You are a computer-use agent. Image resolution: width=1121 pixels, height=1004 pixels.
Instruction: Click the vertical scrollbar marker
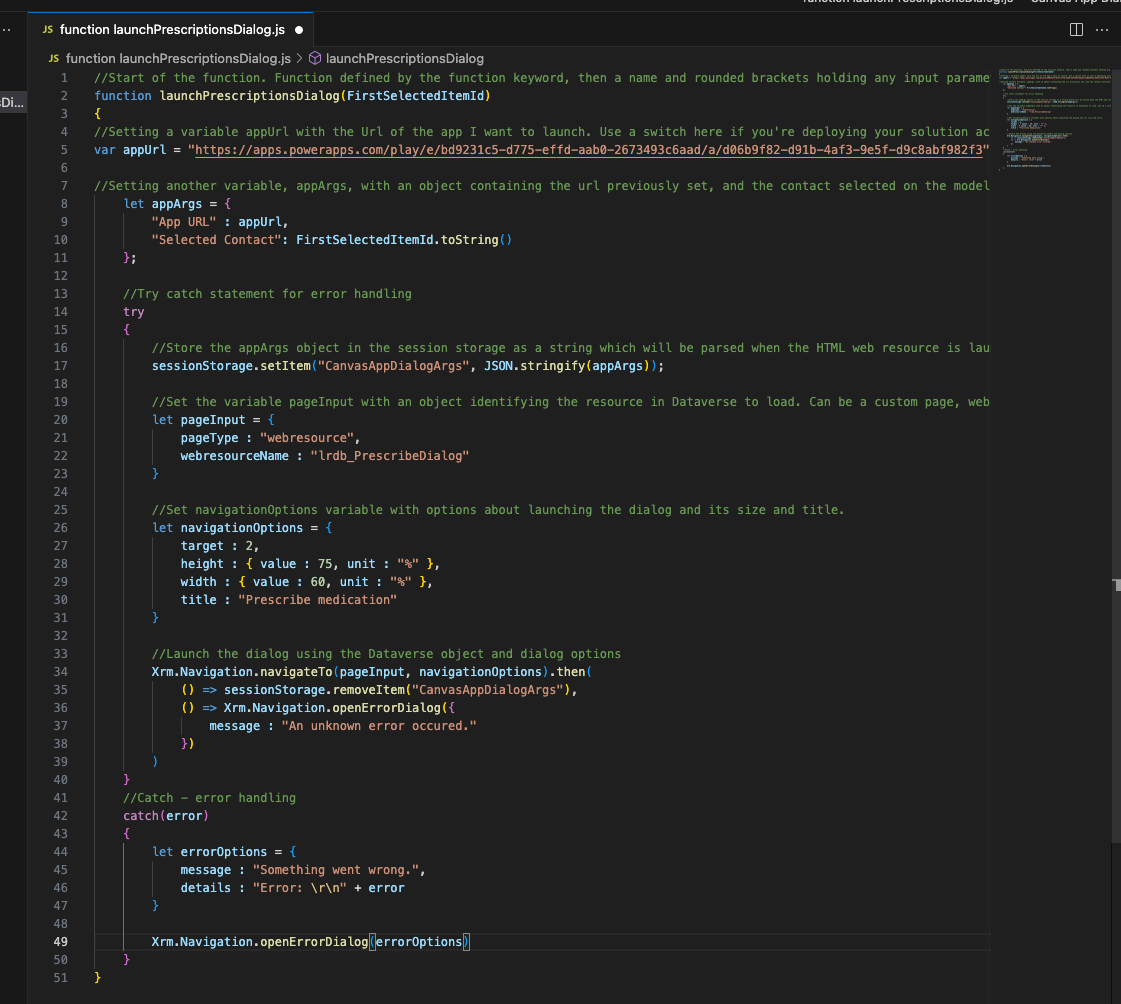[x=1116, y=585]
